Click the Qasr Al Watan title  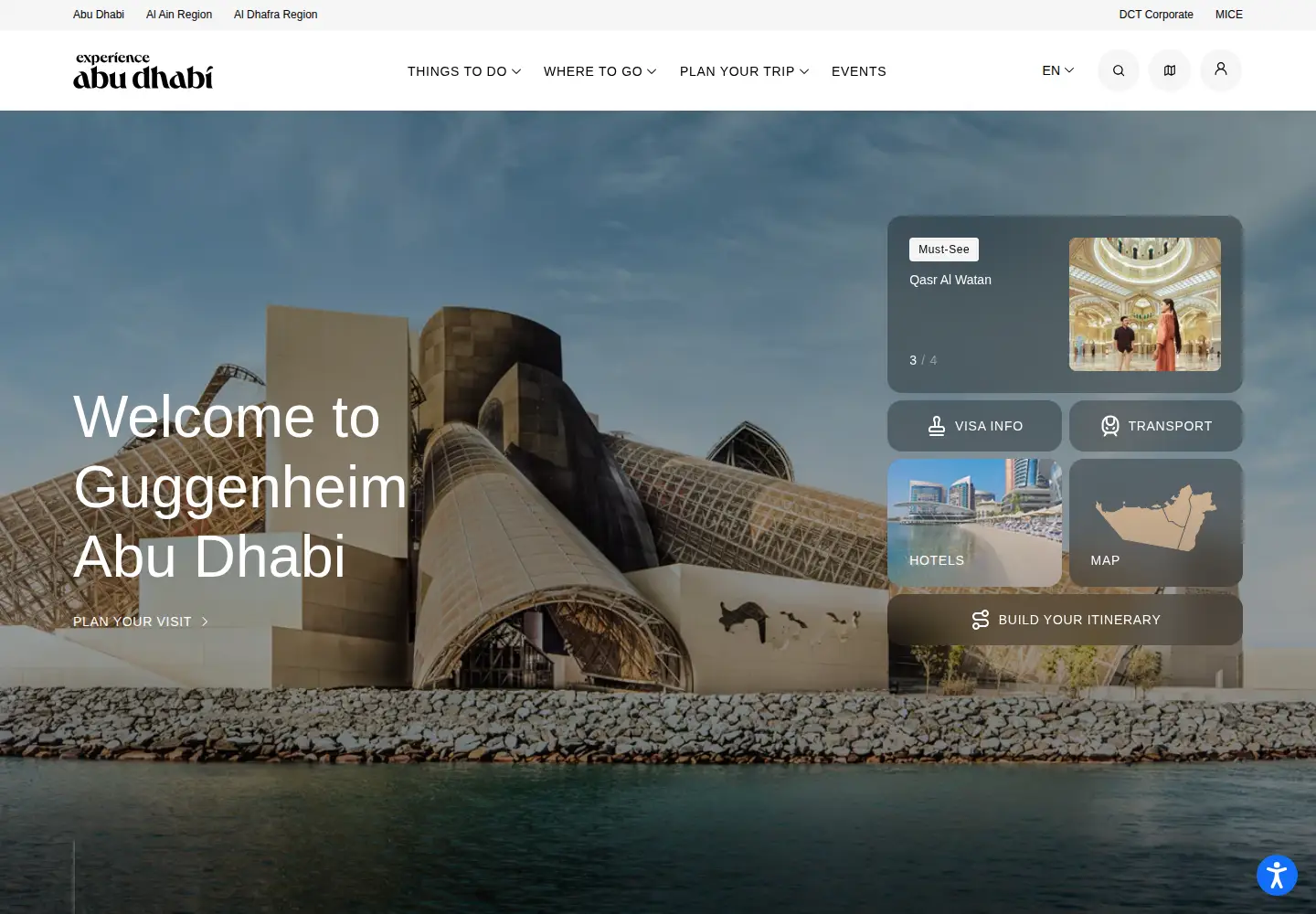950,280
